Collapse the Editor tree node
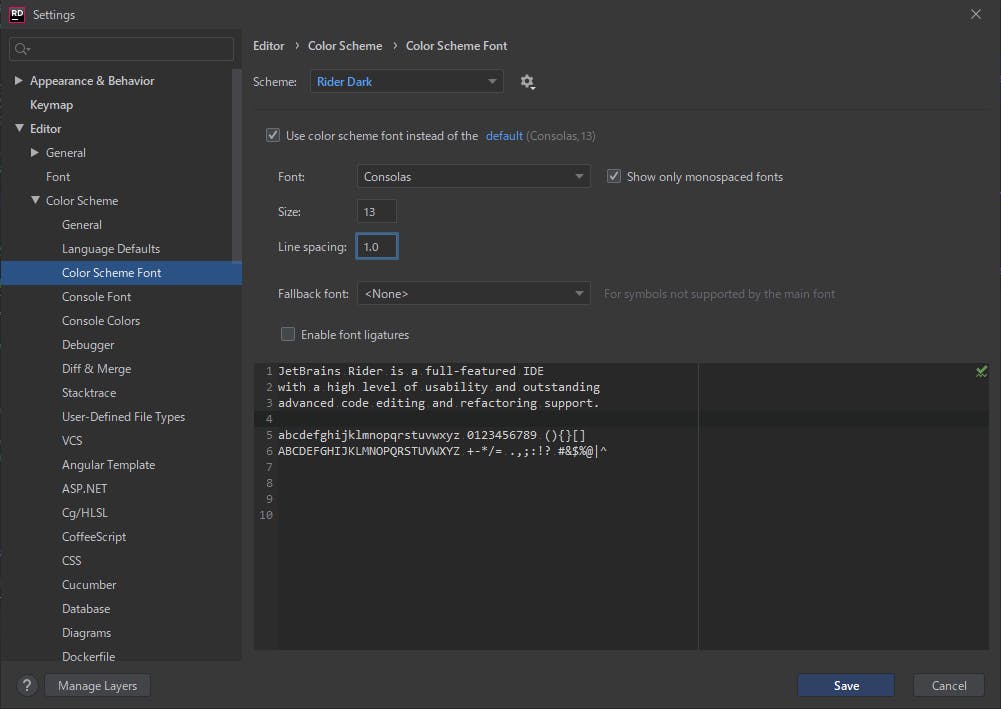Image resolution: width=1001 pixels, height=709 pixels. (x=19, y=128)
